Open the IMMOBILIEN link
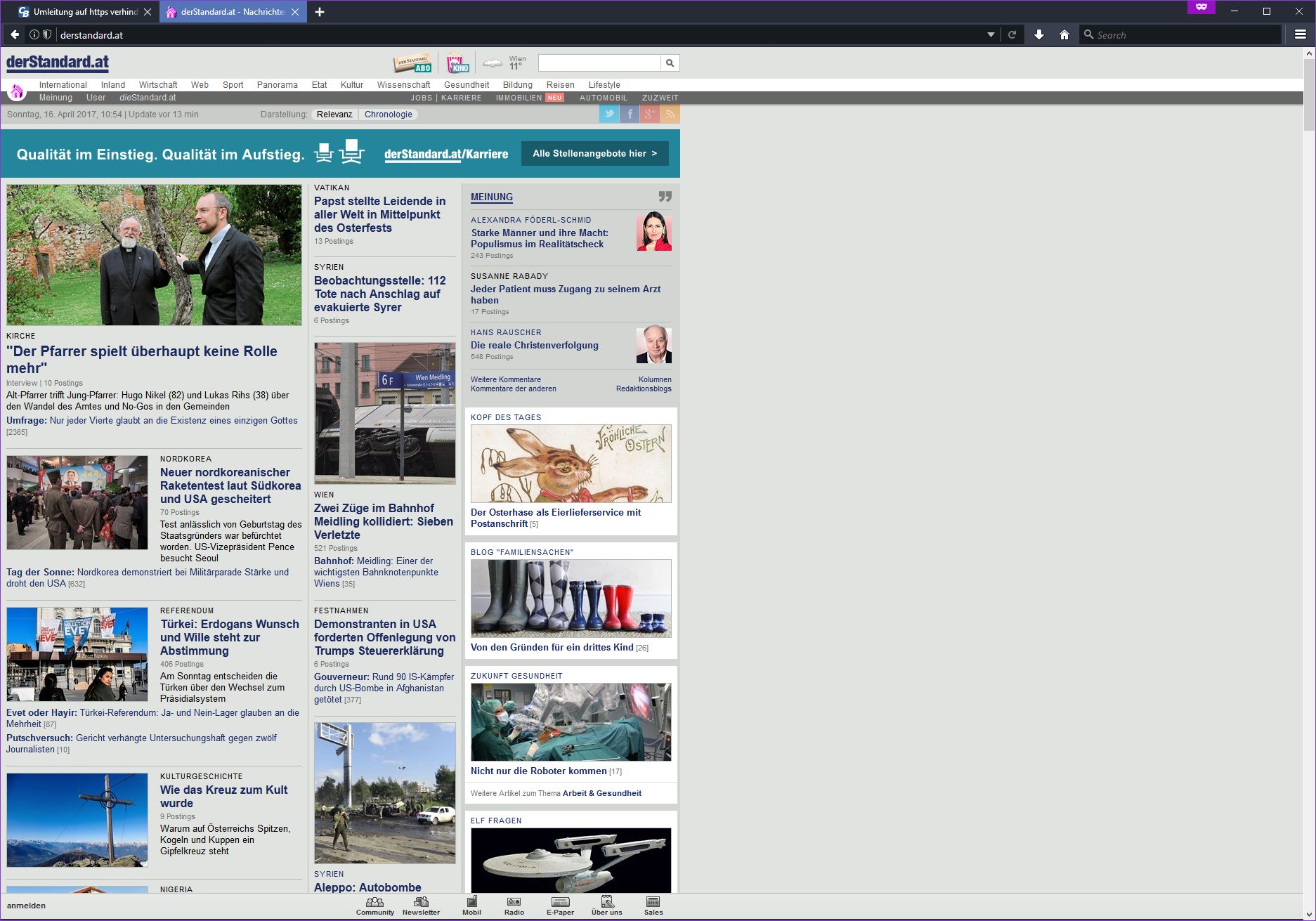 click(x=519, y=98)
